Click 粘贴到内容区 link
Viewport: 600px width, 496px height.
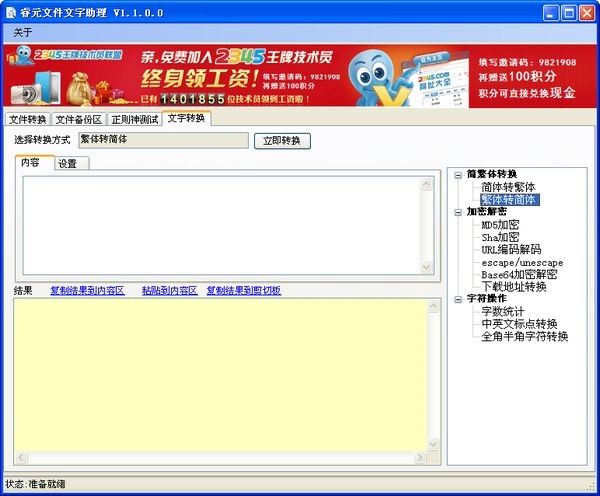tap(170, 290)
